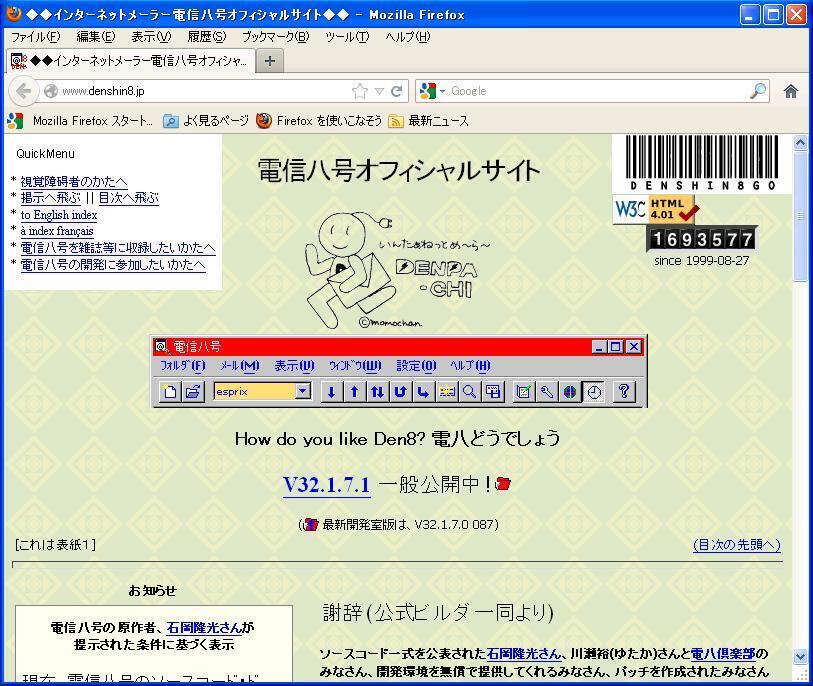Click 設定(O) menu in 電信八号 window
813x686 pixels.
pyautogui.click(x=416, y=366)
